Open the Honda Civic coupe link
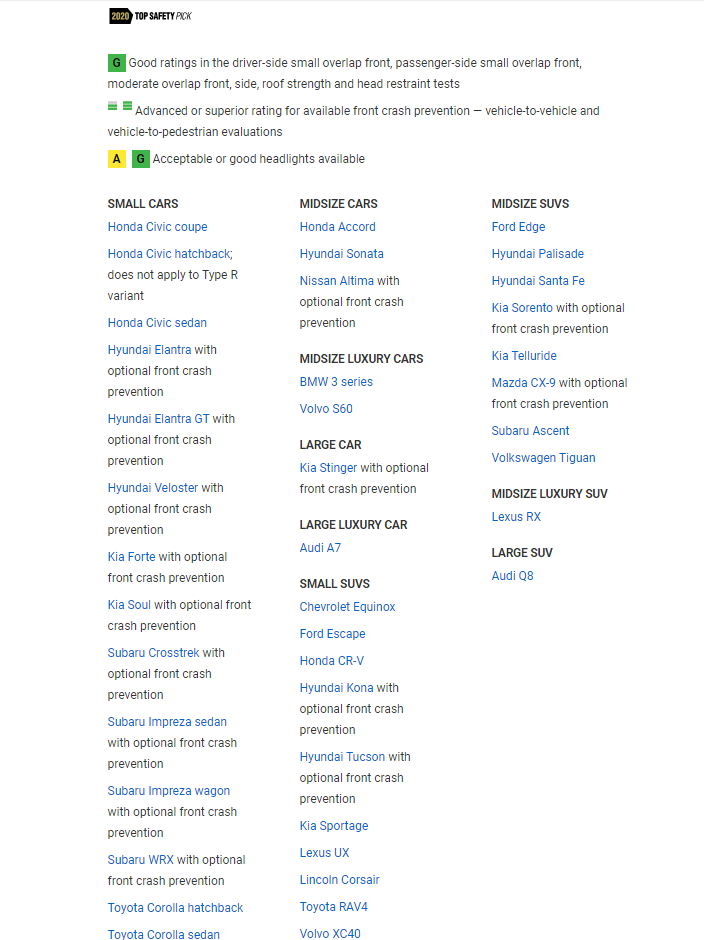The image size is (704, 940). [x=157, y=227]
